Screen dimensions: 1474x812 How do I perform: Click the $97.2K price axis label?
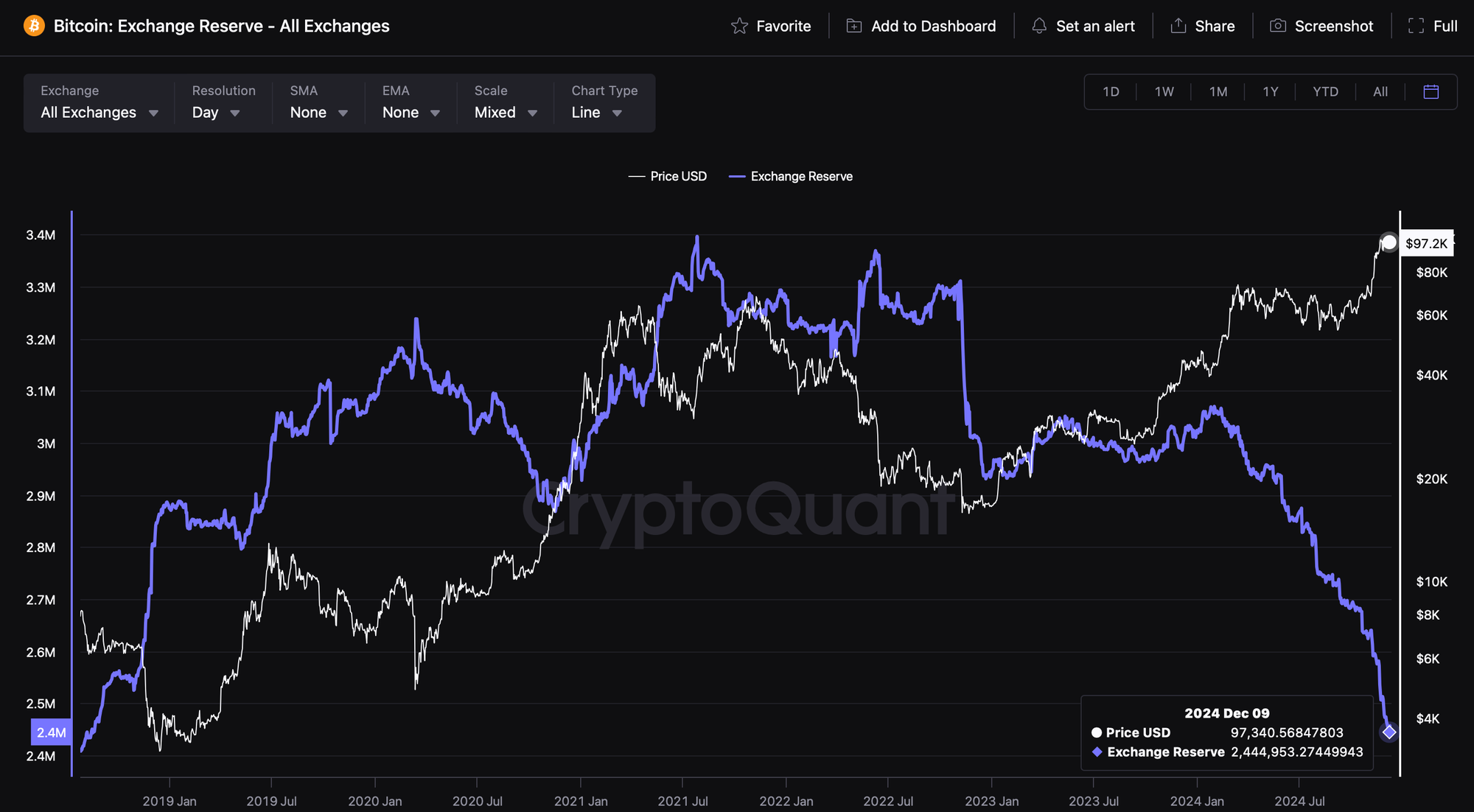(1426, 244)
